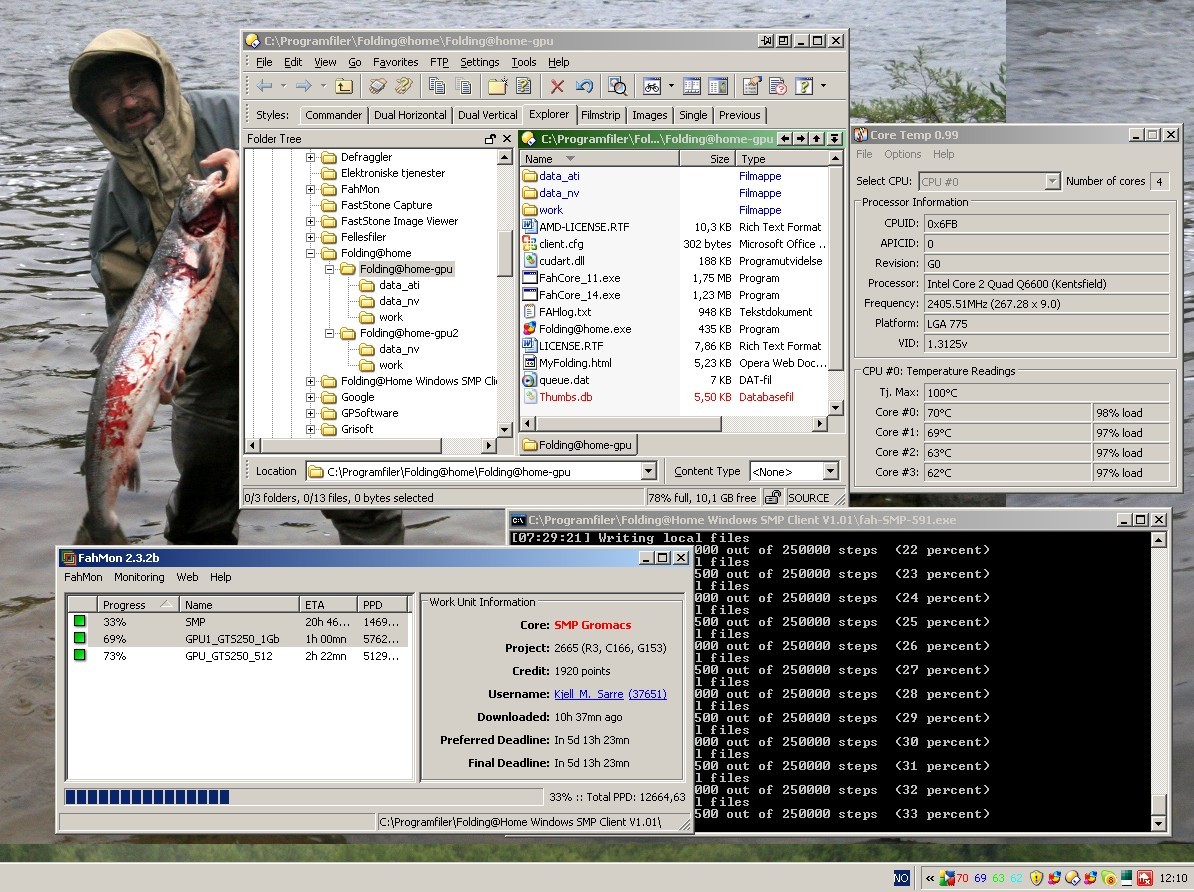The height and width of the screenshot is (892, 1194).
Task: Expand hidden tray icons with double chevron
Action: coord(930,878)
